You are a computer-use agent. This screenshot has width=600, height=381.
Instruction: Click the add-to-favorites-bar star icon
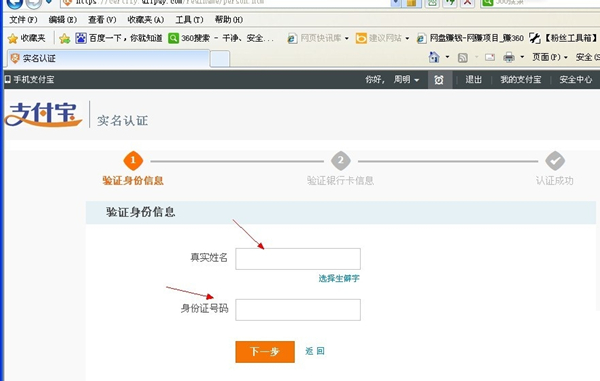point(65,38)
